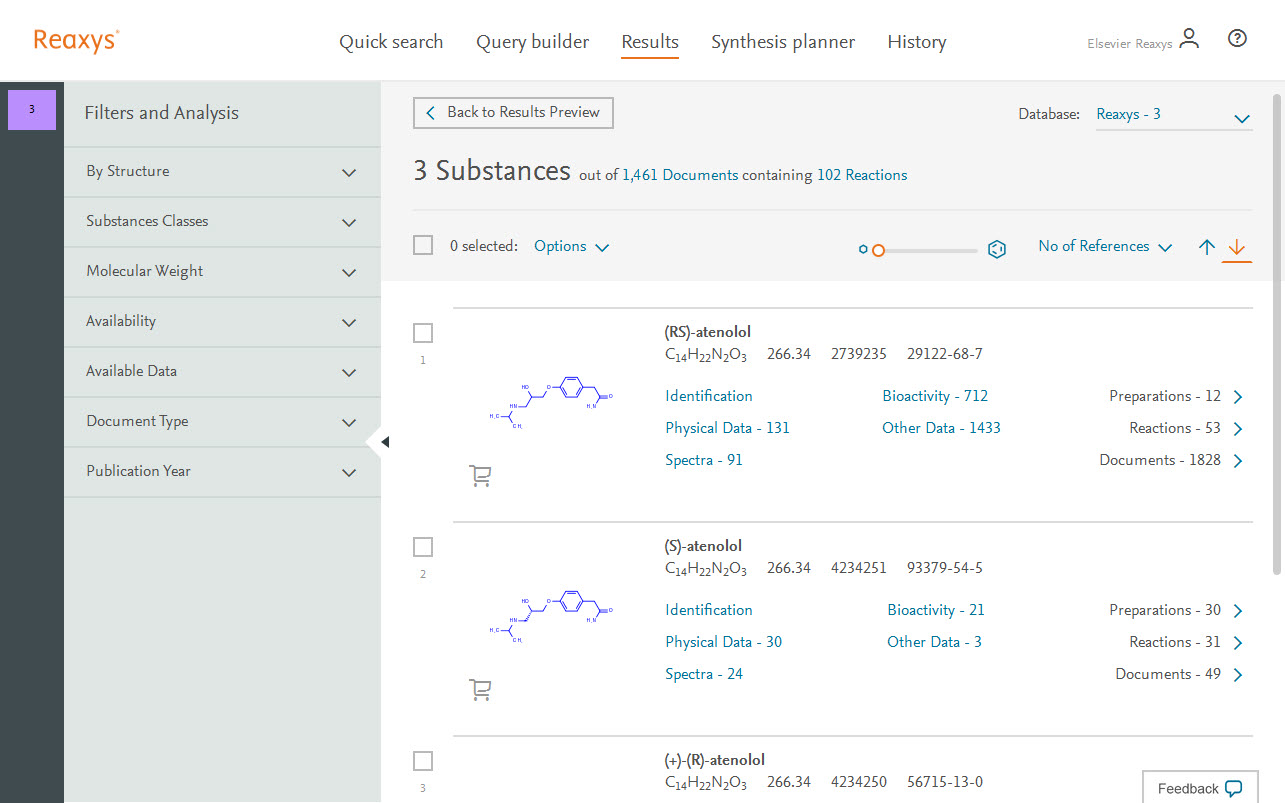This screenshot has width=1285, height=803.
Task: Sort results in ascending order arrow
Action: [1207, 247]
